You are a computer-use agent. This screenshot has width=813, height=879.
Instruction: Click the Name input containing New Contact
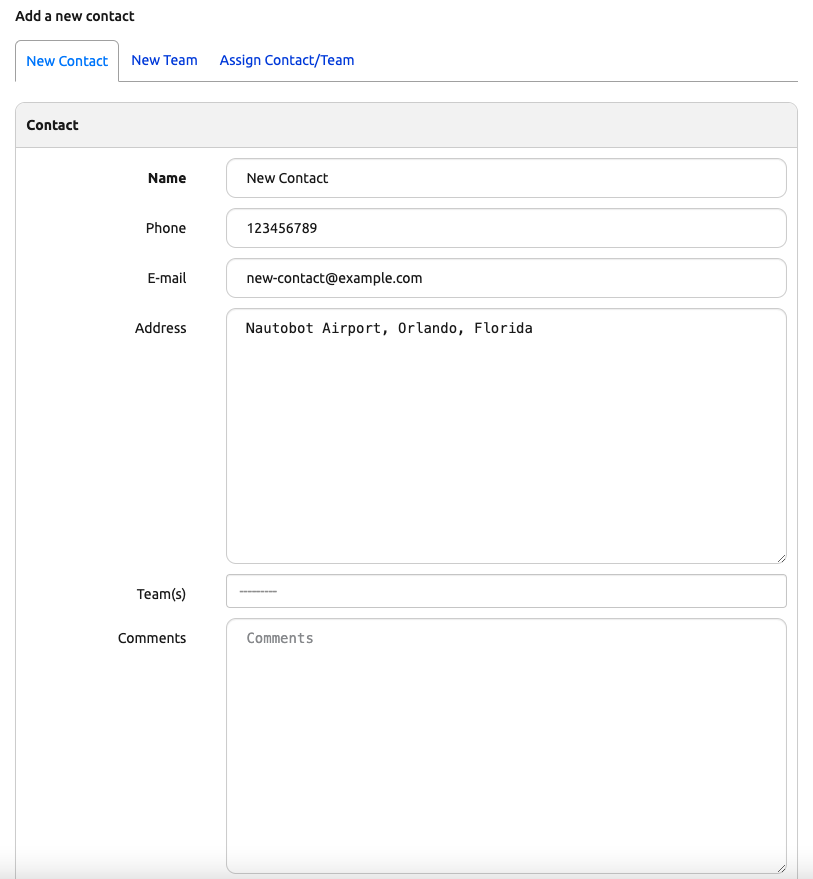point(506,178)
